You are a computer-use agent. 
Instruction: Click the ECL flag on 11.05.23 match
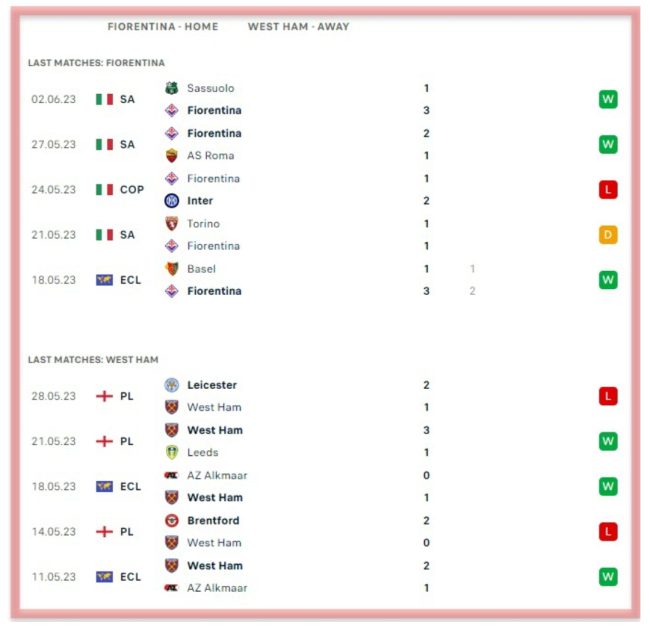click(x=104, y=577)
